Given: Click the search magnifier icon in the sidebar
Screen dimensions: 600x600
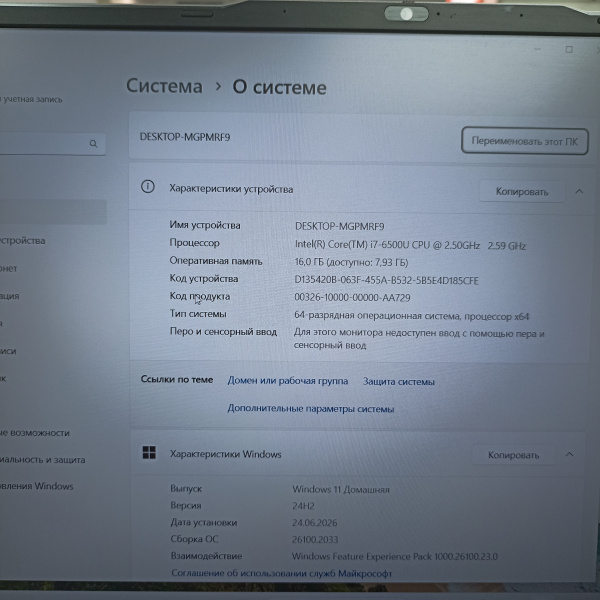Looking at the screenshot, I should (93, 144).
